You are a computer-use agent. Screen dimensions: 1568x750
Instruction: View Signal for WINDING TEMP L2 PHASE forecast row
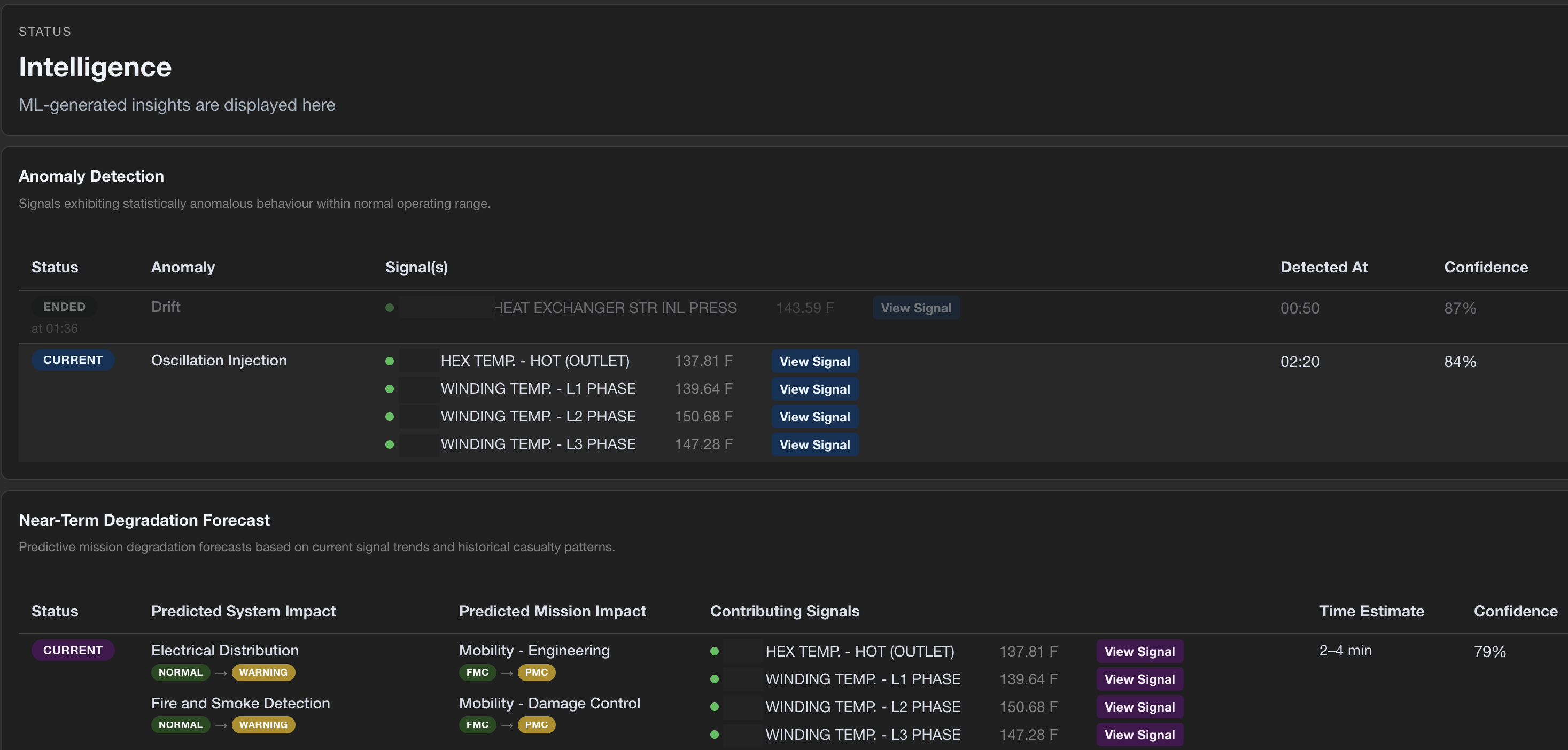pos(1139,707)
